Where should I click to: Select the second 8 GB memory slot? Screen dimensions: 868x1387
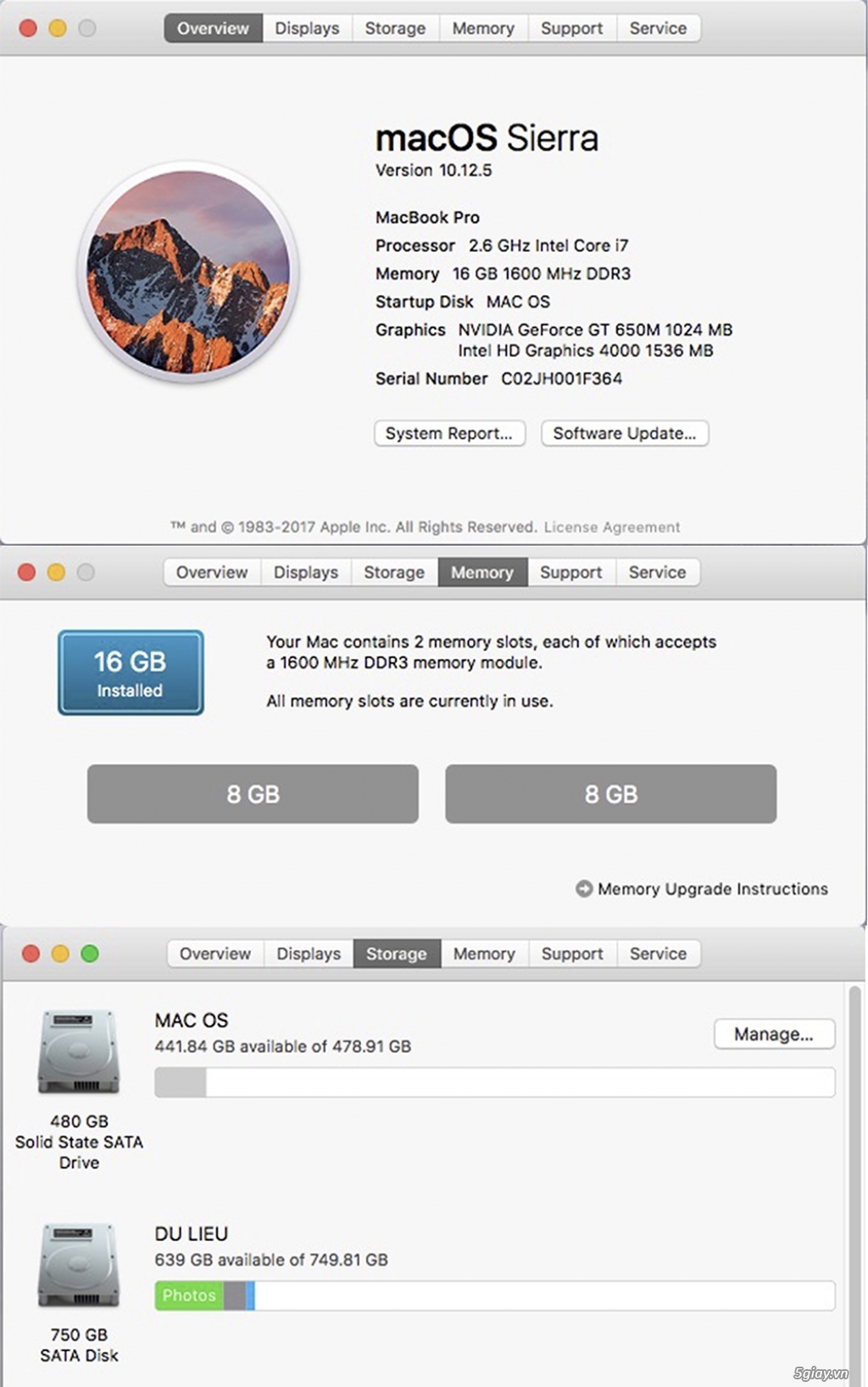(610, 794)
